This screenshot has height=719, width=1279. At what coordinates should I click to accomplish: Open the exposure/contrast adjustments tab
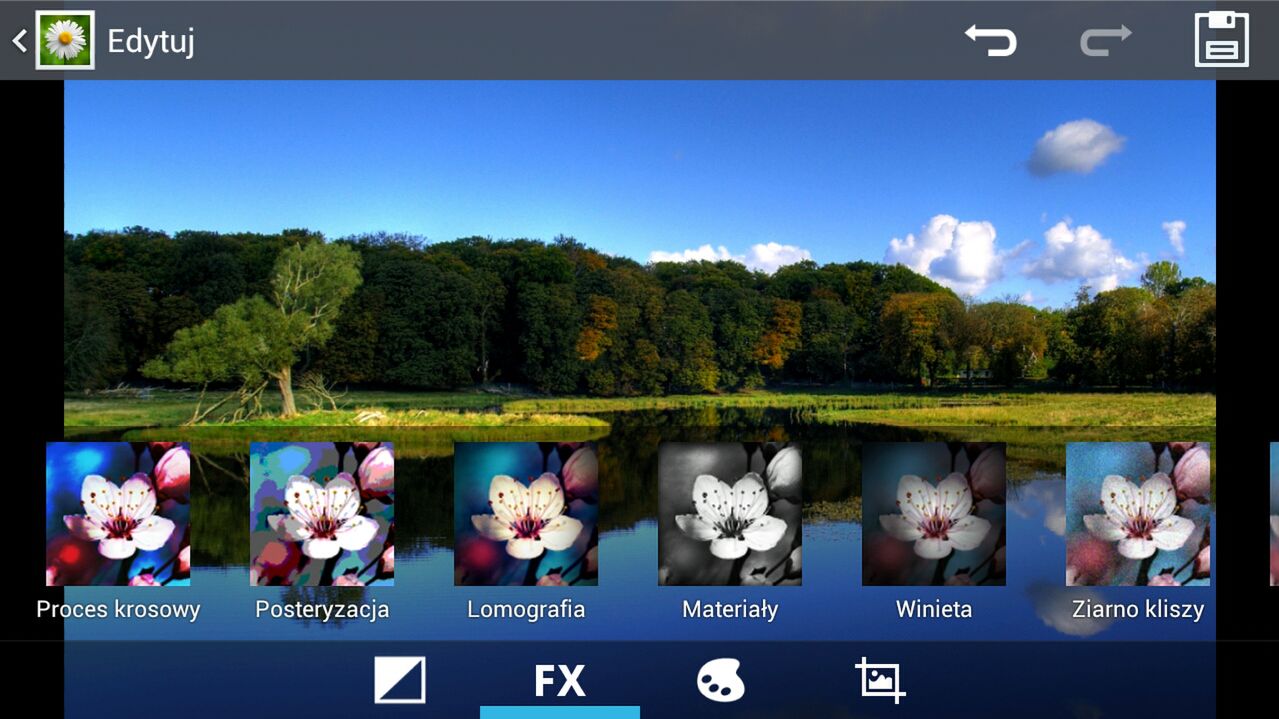coord(400,680)
